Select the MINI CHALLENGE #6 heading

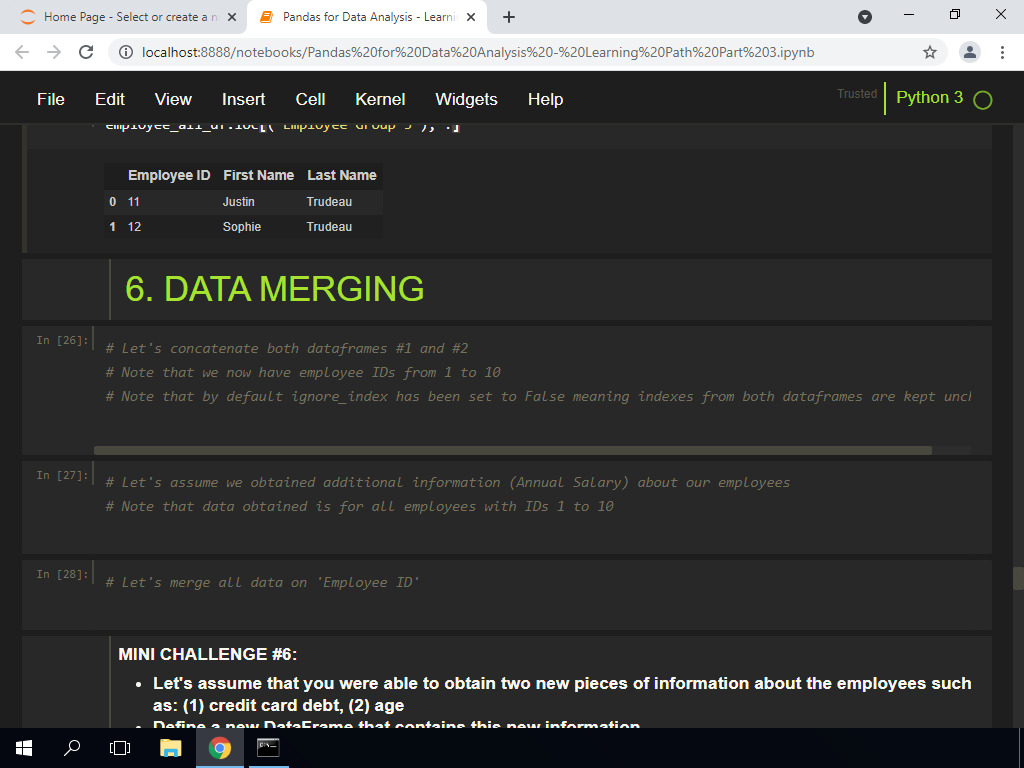coord(208,654)
